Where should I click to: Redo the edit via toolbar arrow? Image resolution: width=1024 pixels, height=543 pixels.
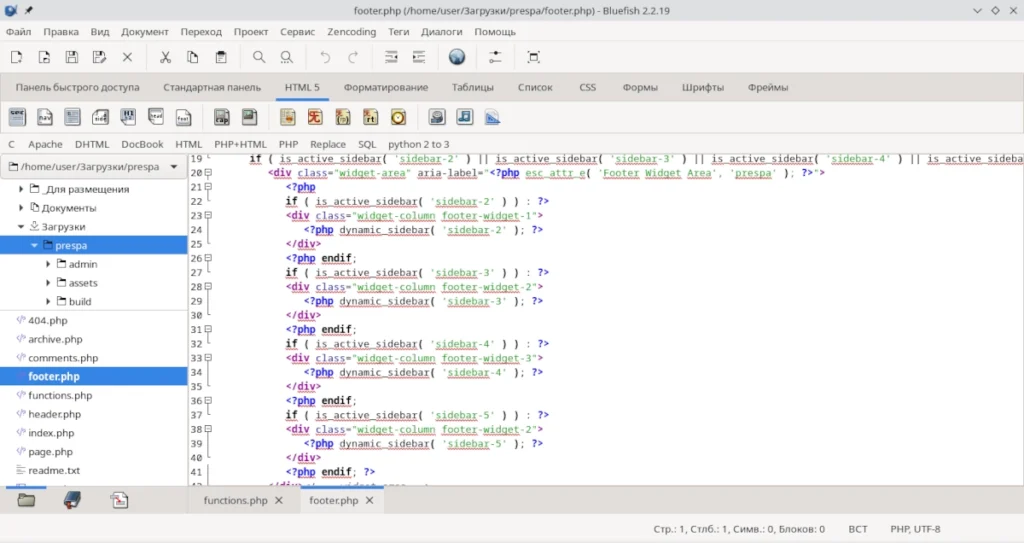(353, 58)
